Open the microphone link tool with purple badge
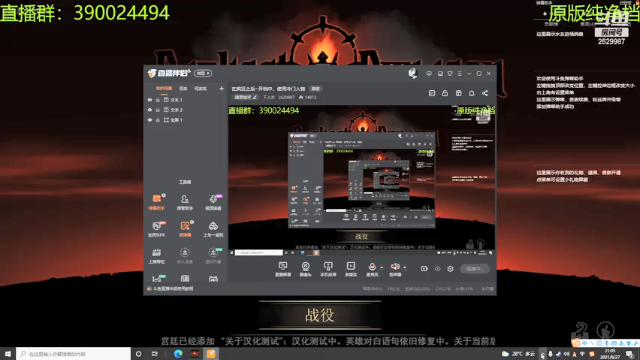640x360 pixels. (213, 202)
